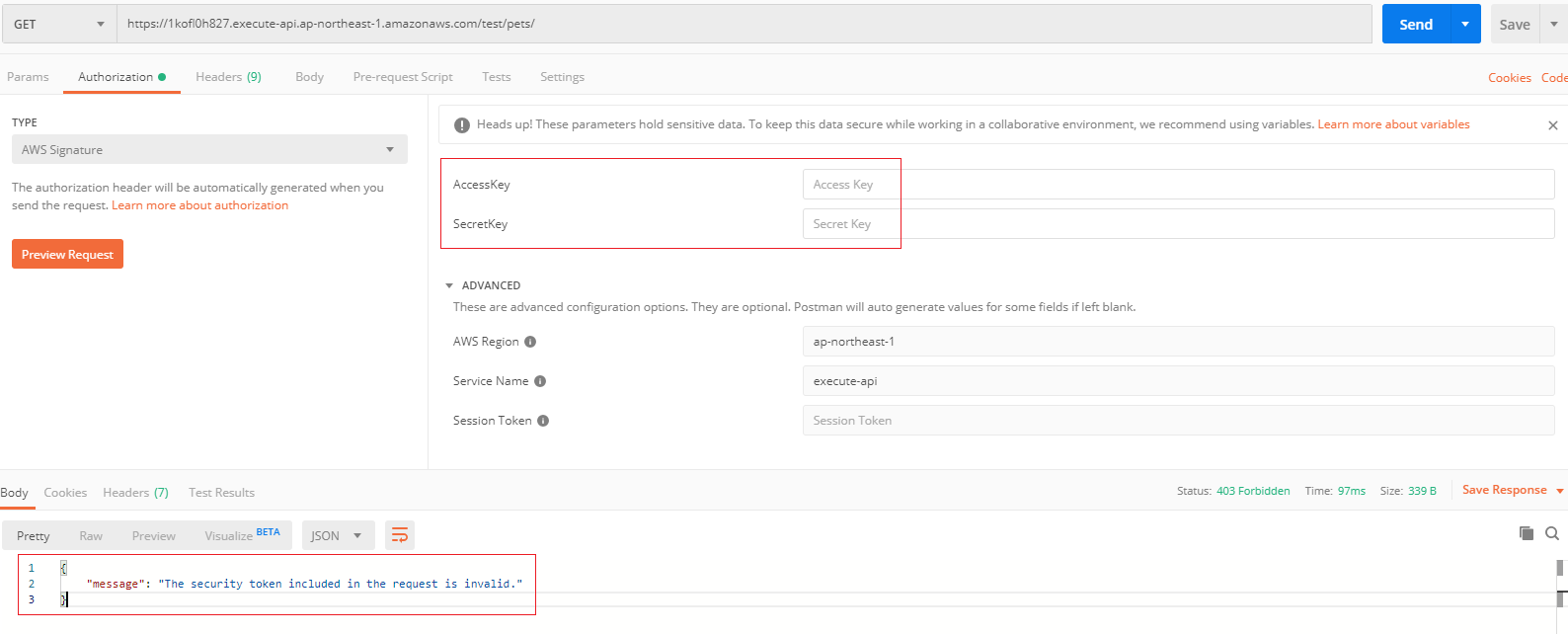Copy response body with the copy icon
This screenshot has width=1568, height=634.
coord(1527,533)
